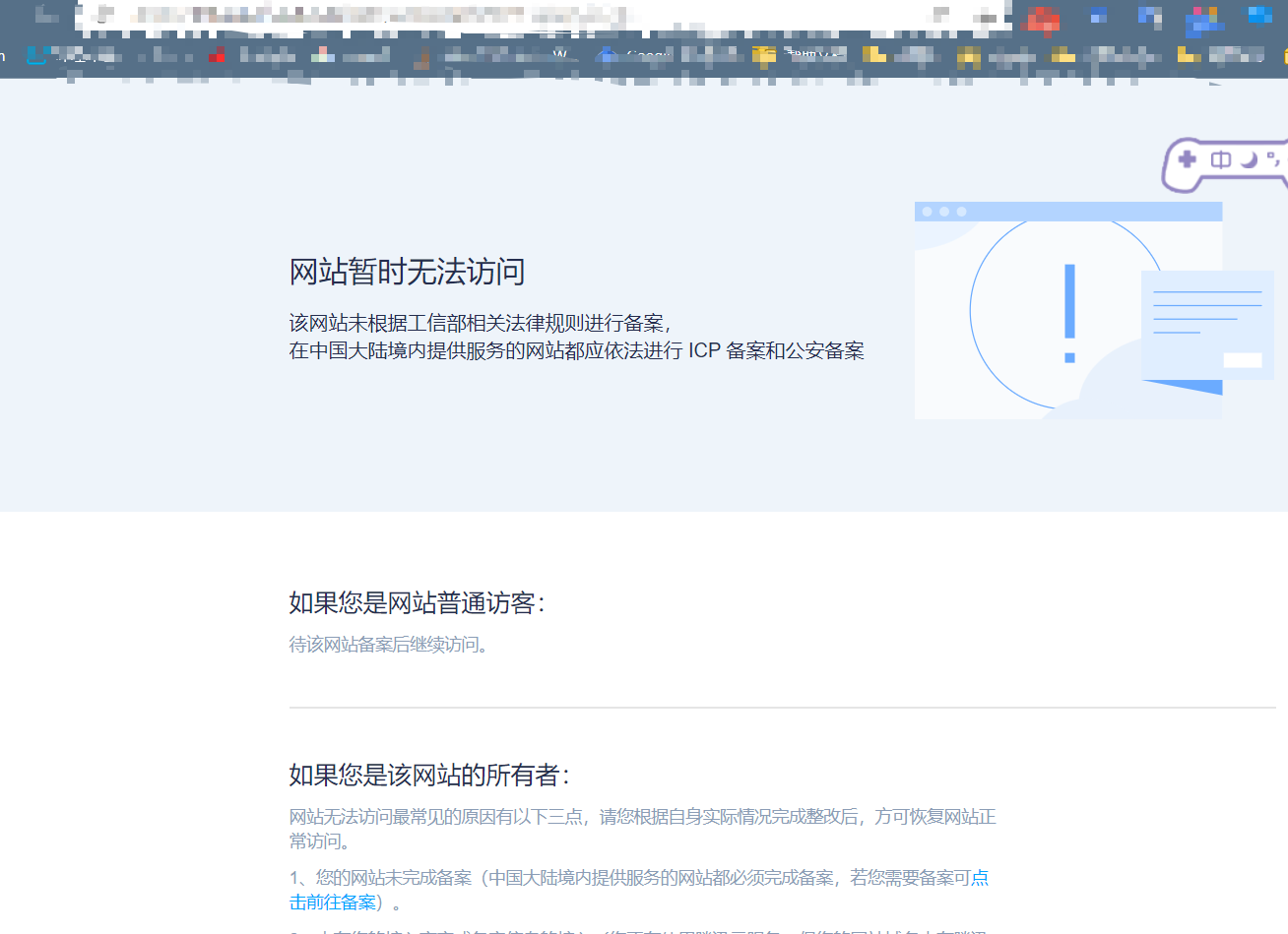Screen dimensions: 1288x934
Task: Toggle the 中 Chinese input mode
Action: (x=1221, y=159)
